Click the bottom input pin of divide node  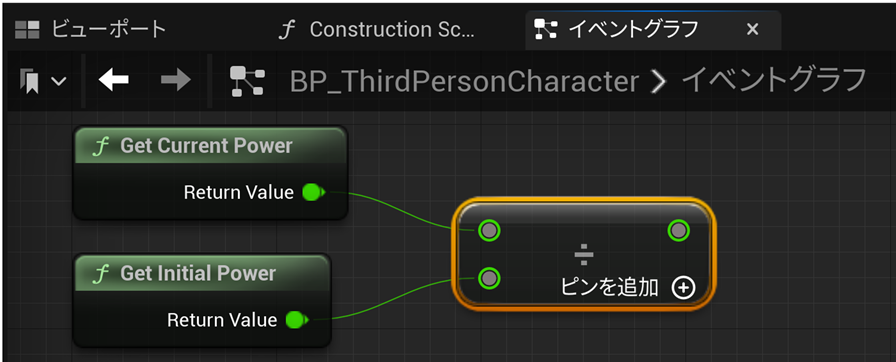pyautogui.click(x=489, y=278)
